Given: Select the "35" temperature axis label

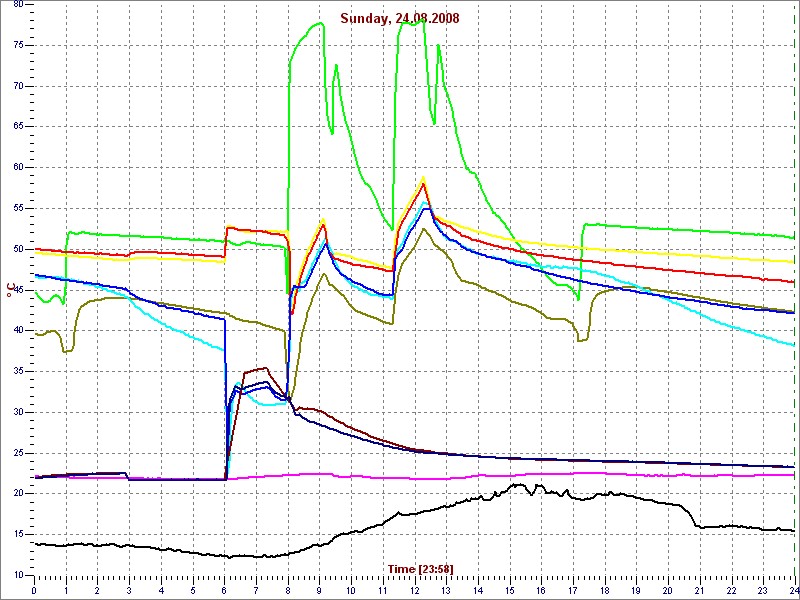Looking at the screenshot, I should [18, 371].
